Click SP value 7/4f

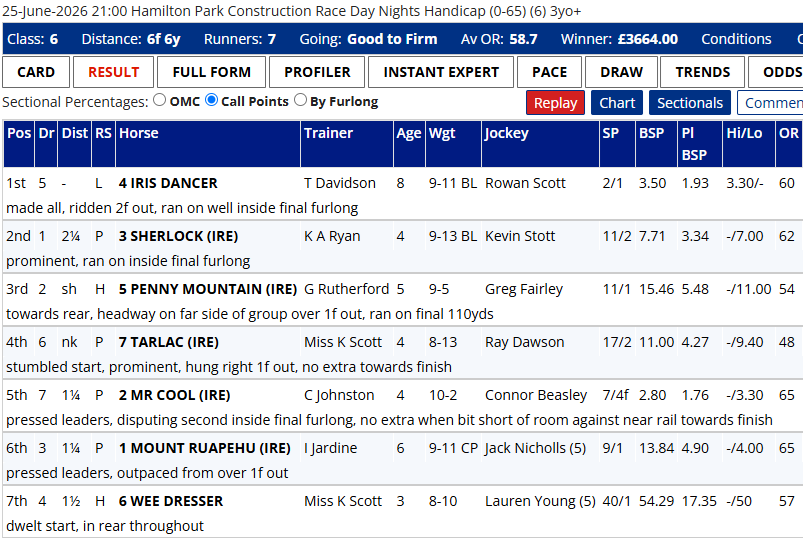616,395
